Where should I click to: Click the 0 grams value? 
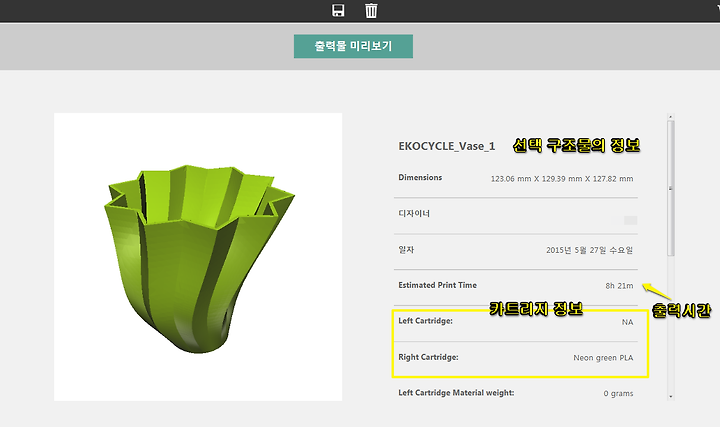point(618,393)
